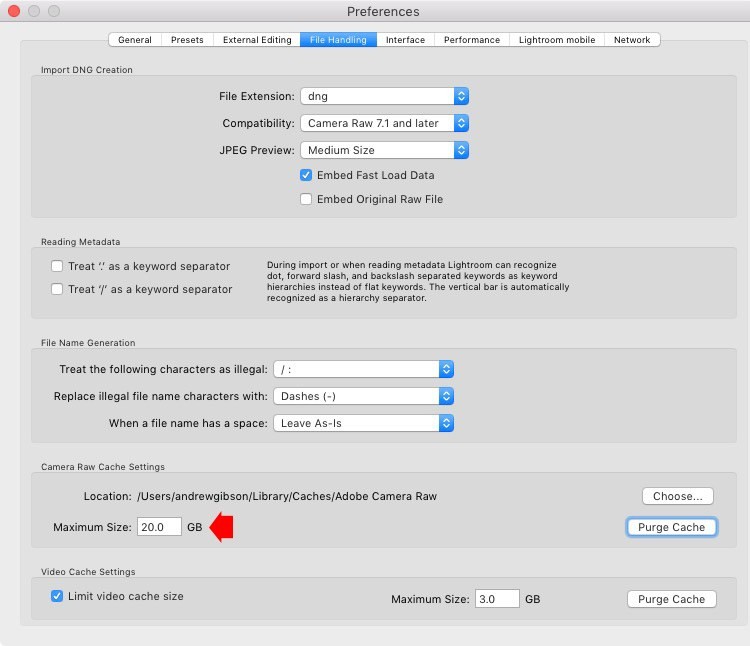
Task: Purge the Camera Raw cache
Action: 671,527
